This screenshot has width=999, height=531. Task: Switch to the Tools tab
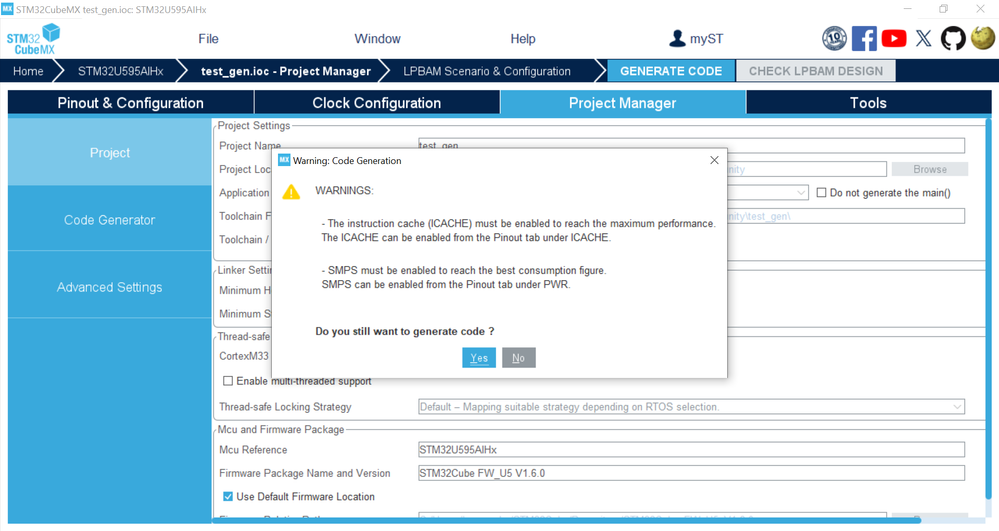tap(868, 103)
